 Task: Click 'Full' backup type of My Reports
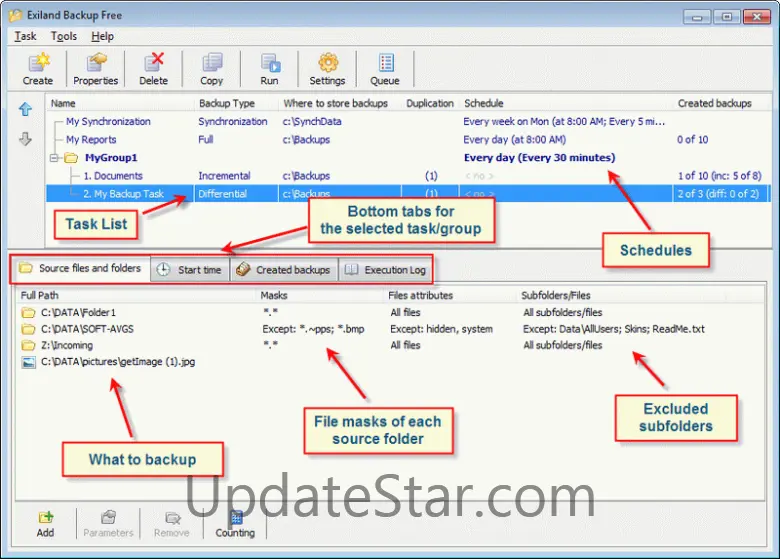[x=205, y=140]
